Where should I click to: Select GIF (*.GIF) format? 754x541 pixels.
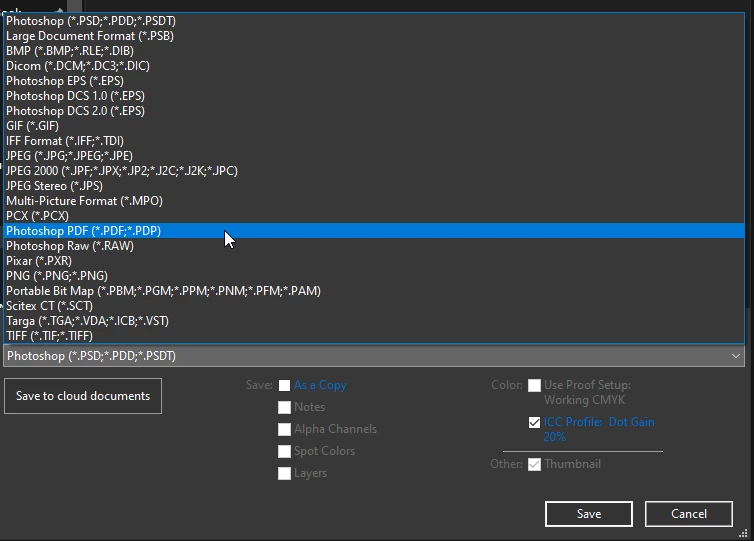pyautogui.click(x=374, y=126)
